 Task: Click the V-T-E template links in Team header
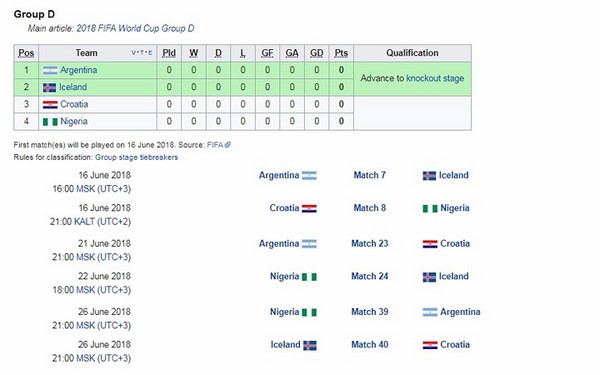(x=142, y=53)
